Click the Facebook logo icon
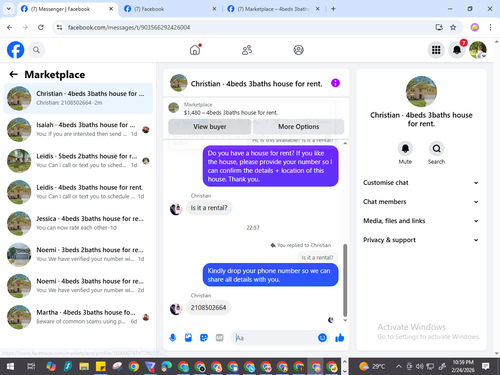500x375 pixels. (x=16, y=50)
